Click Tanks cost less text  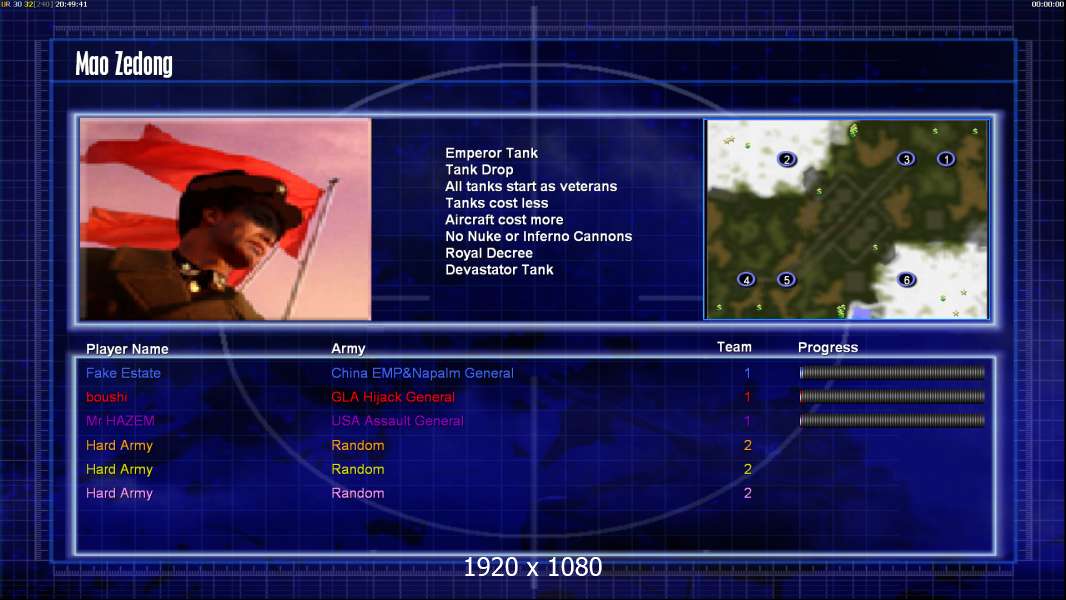496,203
